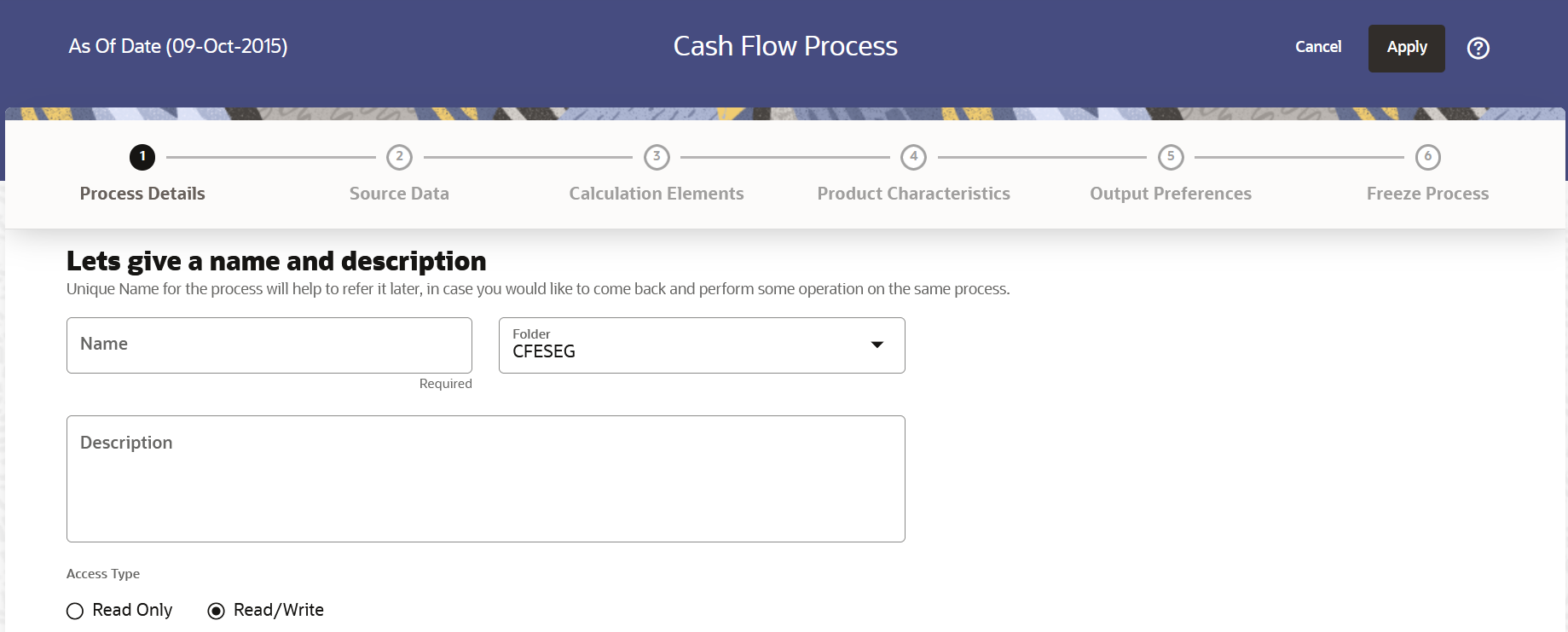Select the Read Only access type

75,611
